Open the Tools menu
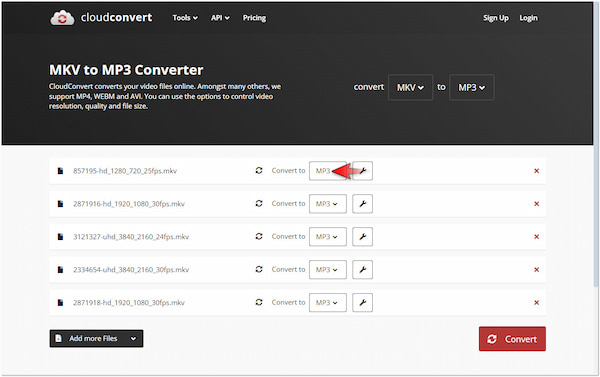Image resolution: width=600 pixels, height=377 pixels. pyautogui.click(x=185, y=18)
